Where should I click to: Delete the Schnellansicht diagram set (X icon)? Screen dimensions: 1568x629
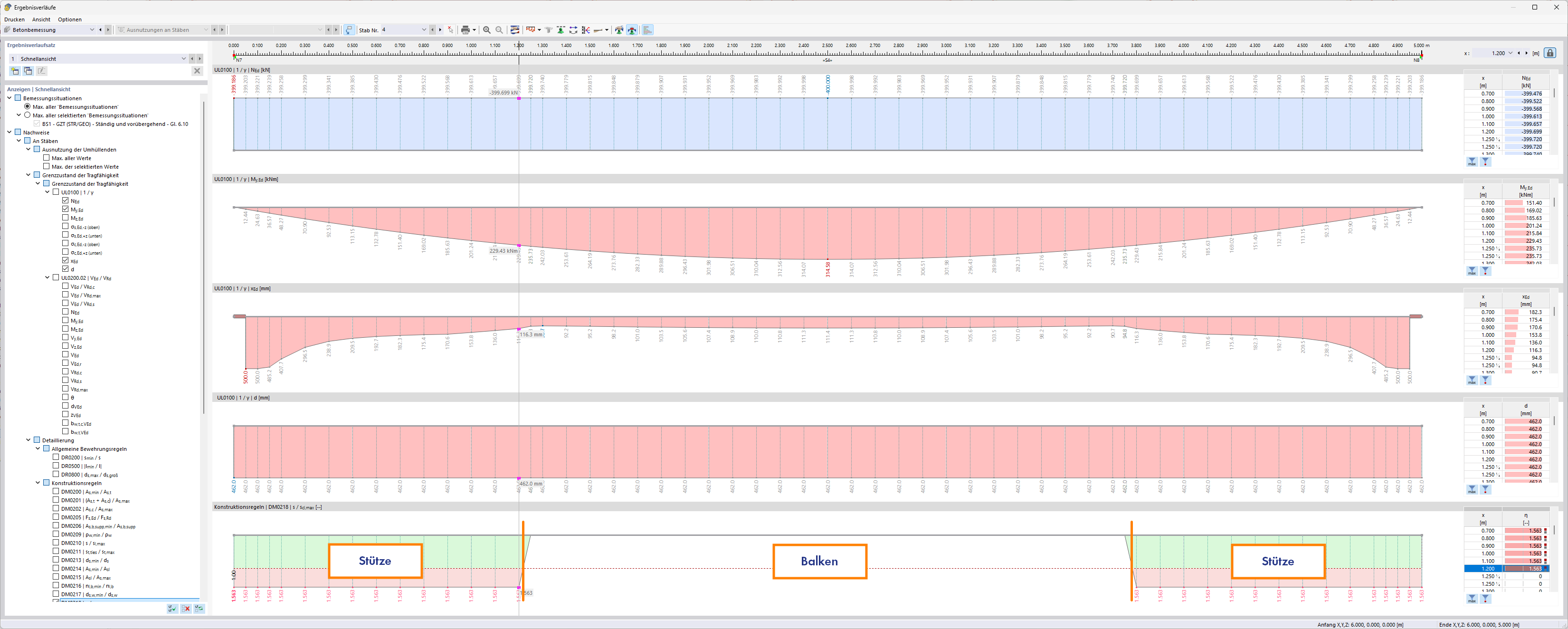[x=197, y=71]
